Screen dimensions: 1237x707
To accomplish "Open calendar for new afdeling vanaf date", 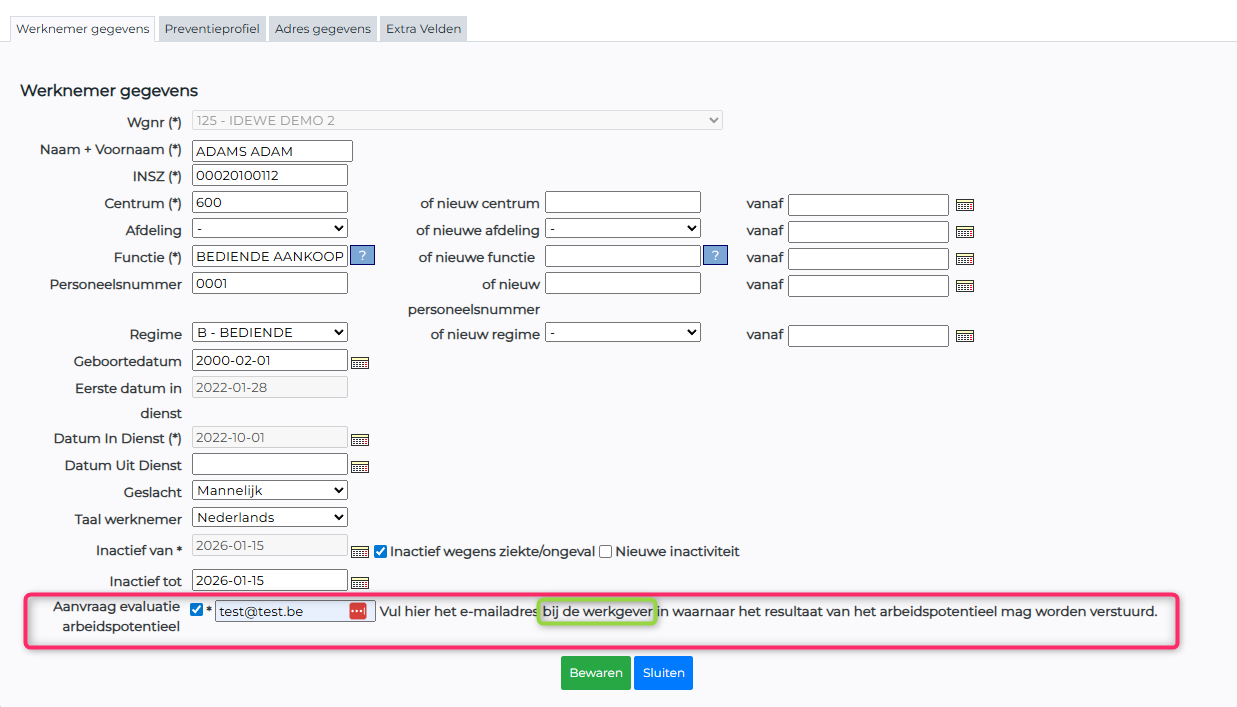I will (965, 232).
